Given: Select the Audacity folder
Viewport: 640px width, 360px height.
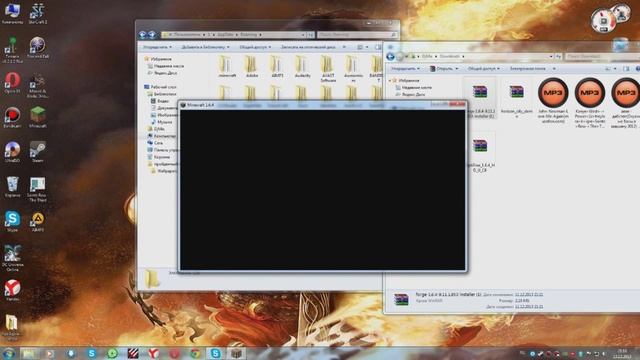Looking at the screenshot, I should [x=302, y=67].
